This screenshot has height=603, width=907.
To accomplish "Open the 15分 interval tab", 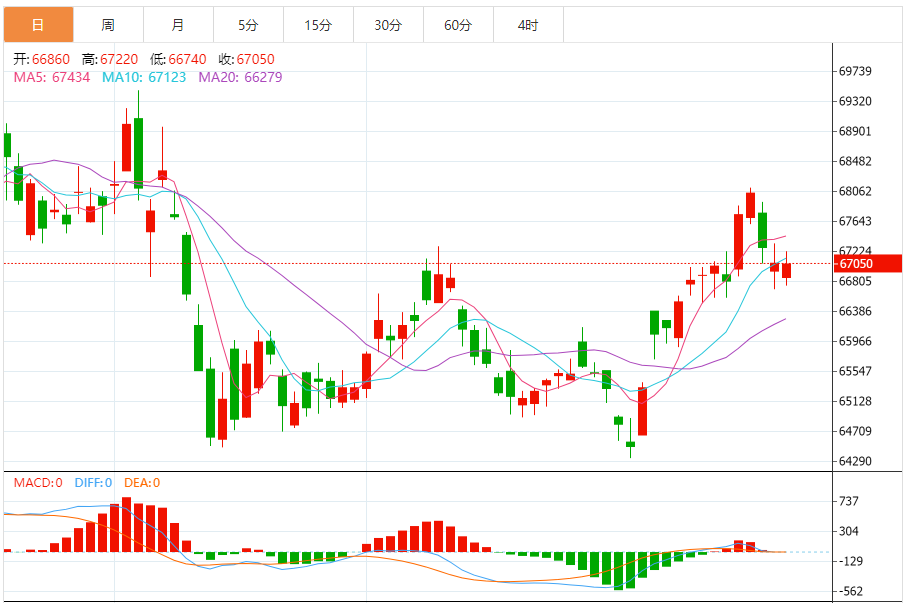I will [x=318, y=25].
